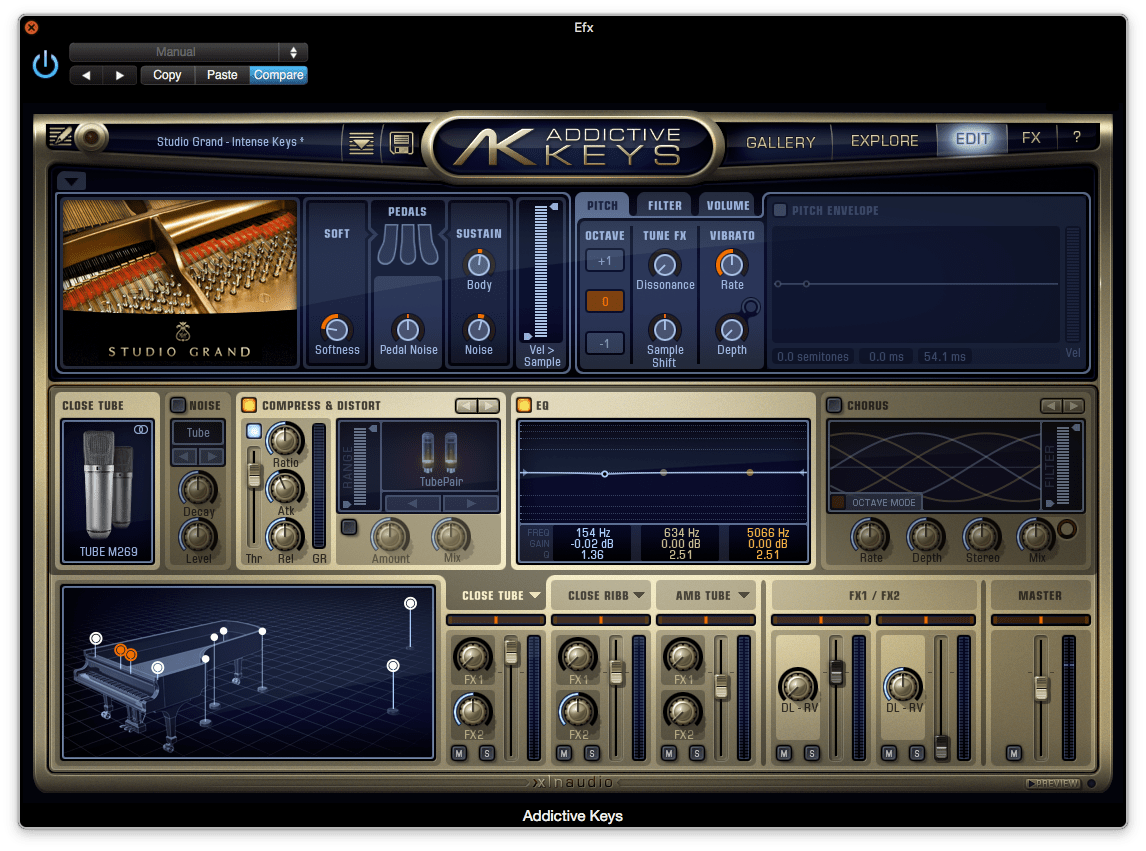Click the three pedals icon
1146x851 pixels.
click(408, 244)
